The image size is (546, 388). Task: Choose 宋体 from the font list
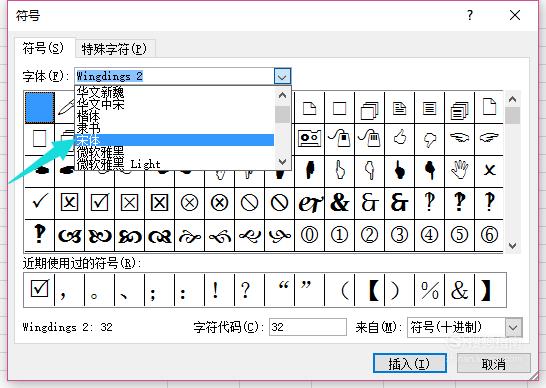point(174,140)
